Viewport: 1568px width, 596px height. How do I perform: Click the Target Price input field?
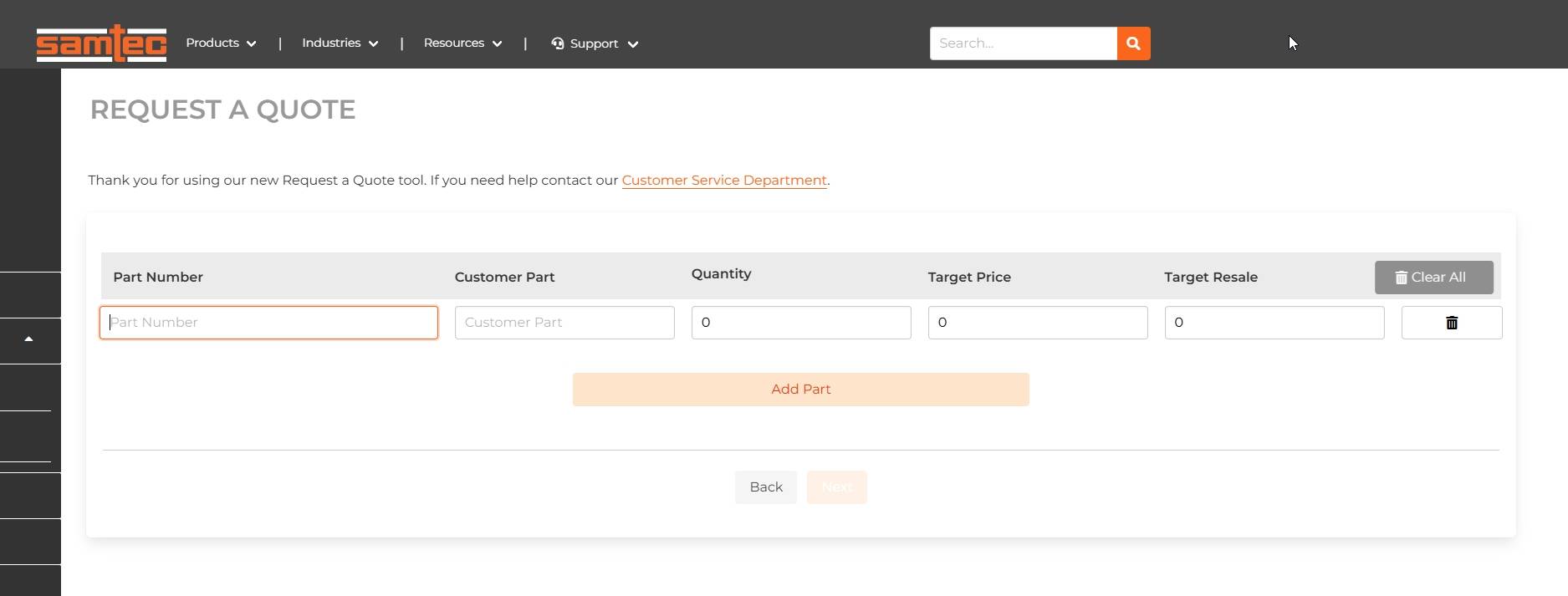(x=1038, y=323)
